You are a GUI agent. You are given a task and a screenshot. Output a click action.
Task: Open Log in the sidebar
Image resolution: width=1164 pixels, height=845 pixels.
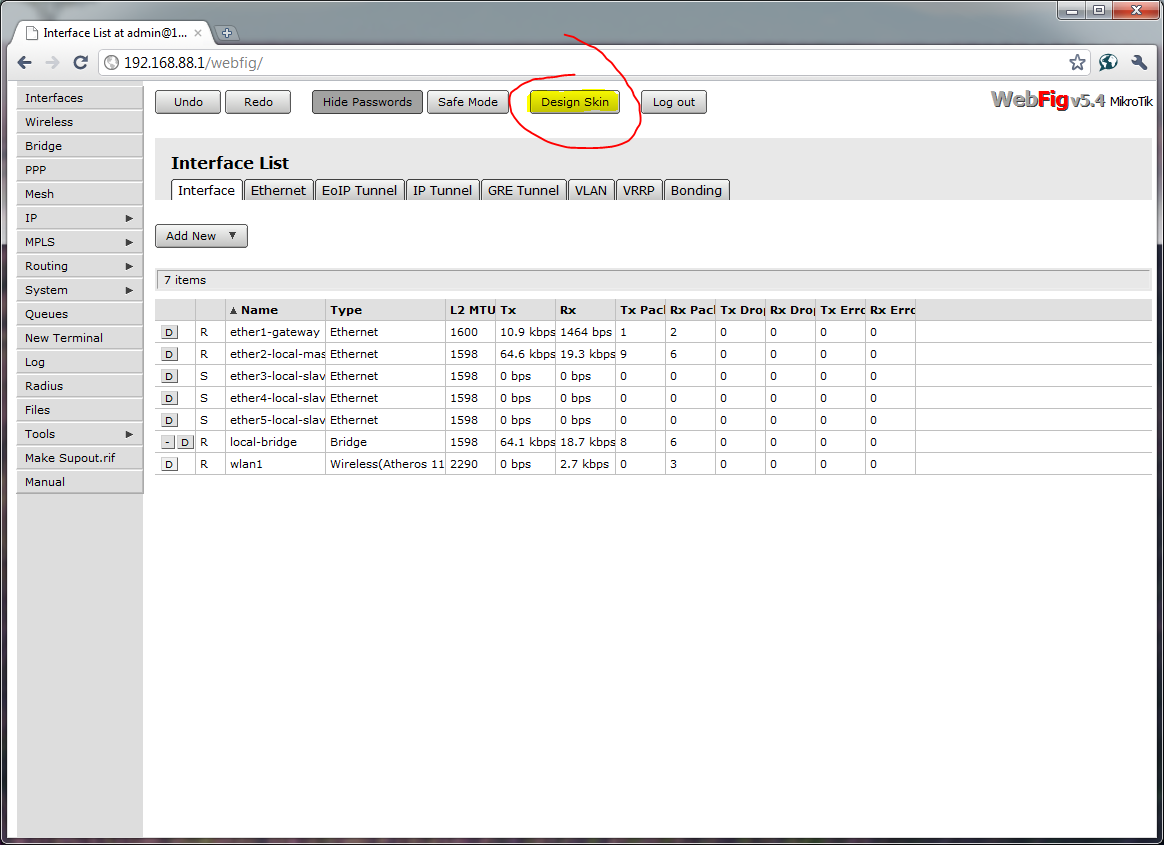(79, 362)
